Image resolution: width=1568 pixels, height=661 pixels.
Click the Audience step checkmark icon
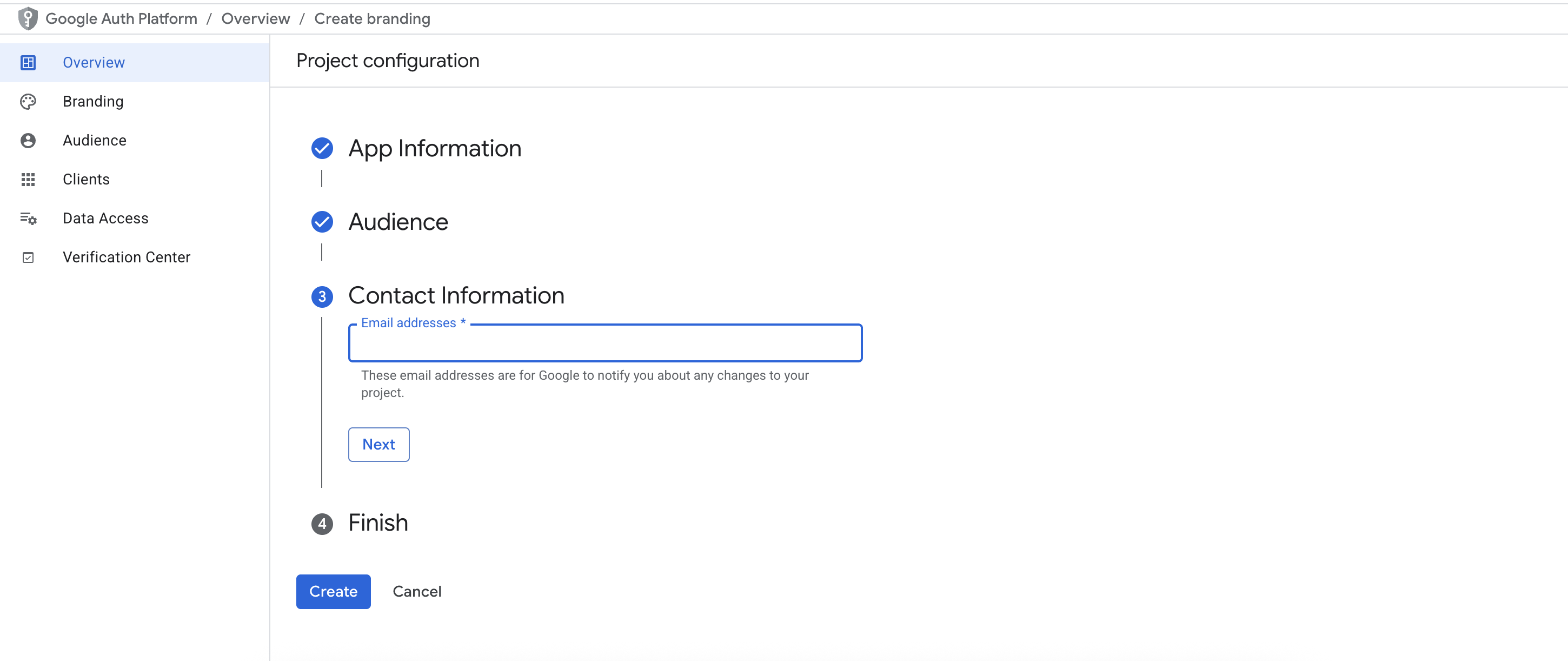tap(322, 222)
